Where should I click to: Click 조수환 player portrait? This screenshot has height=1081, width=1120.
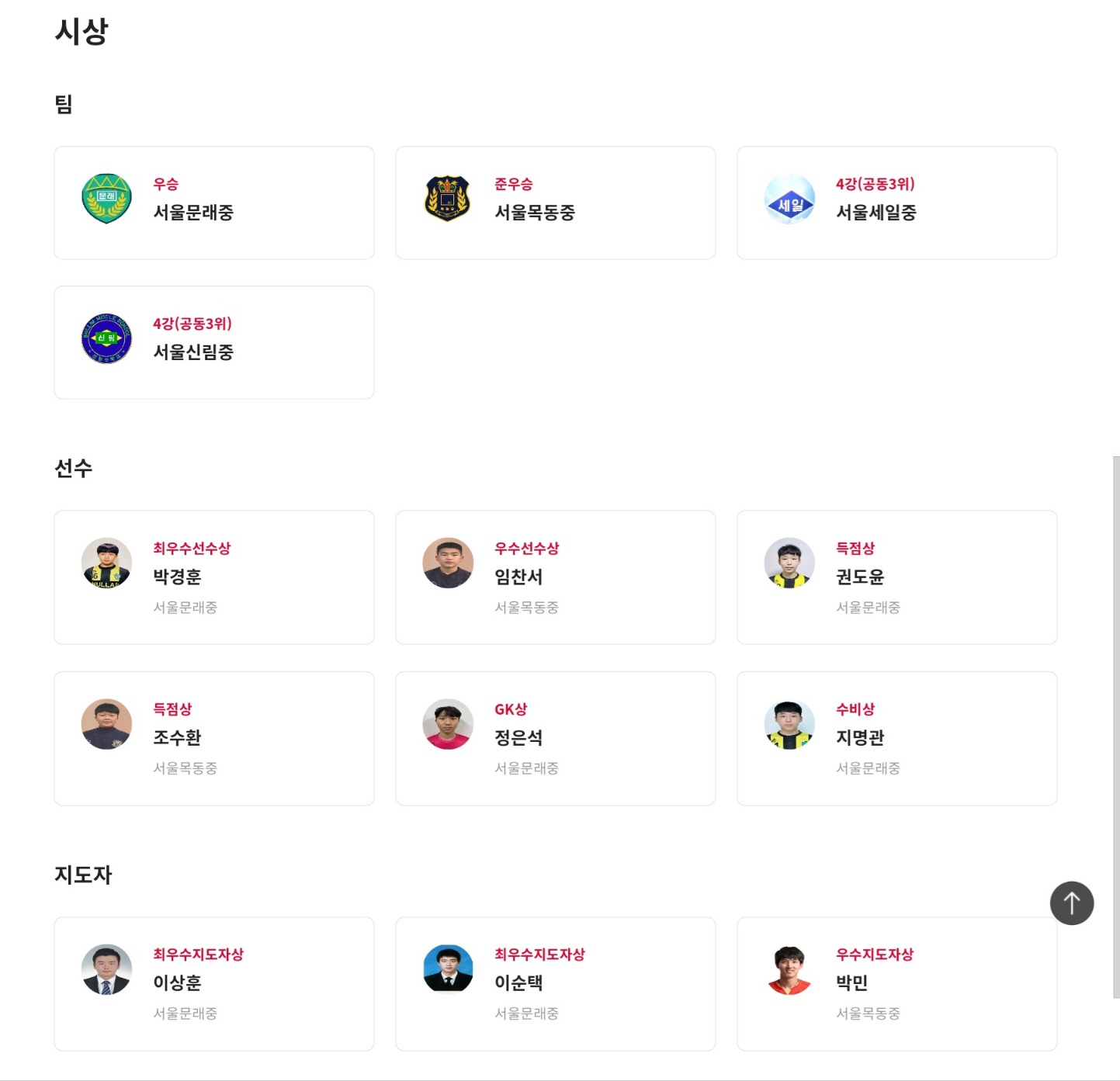[106, 724]
